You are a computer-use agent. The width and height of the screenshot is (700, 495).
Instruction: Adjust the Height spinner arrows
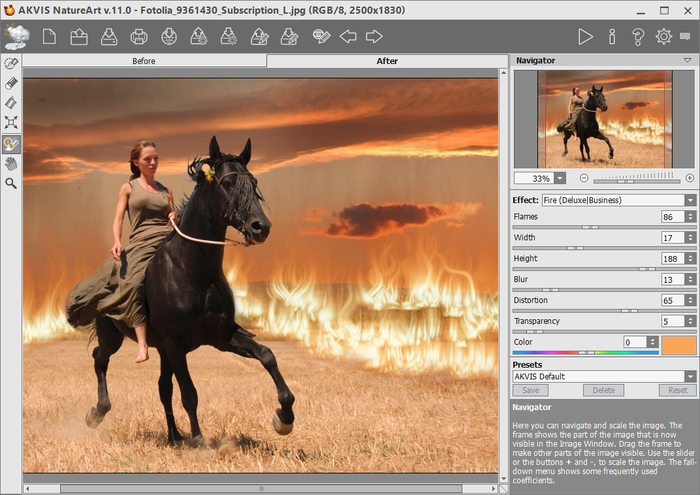coord(690,259)
